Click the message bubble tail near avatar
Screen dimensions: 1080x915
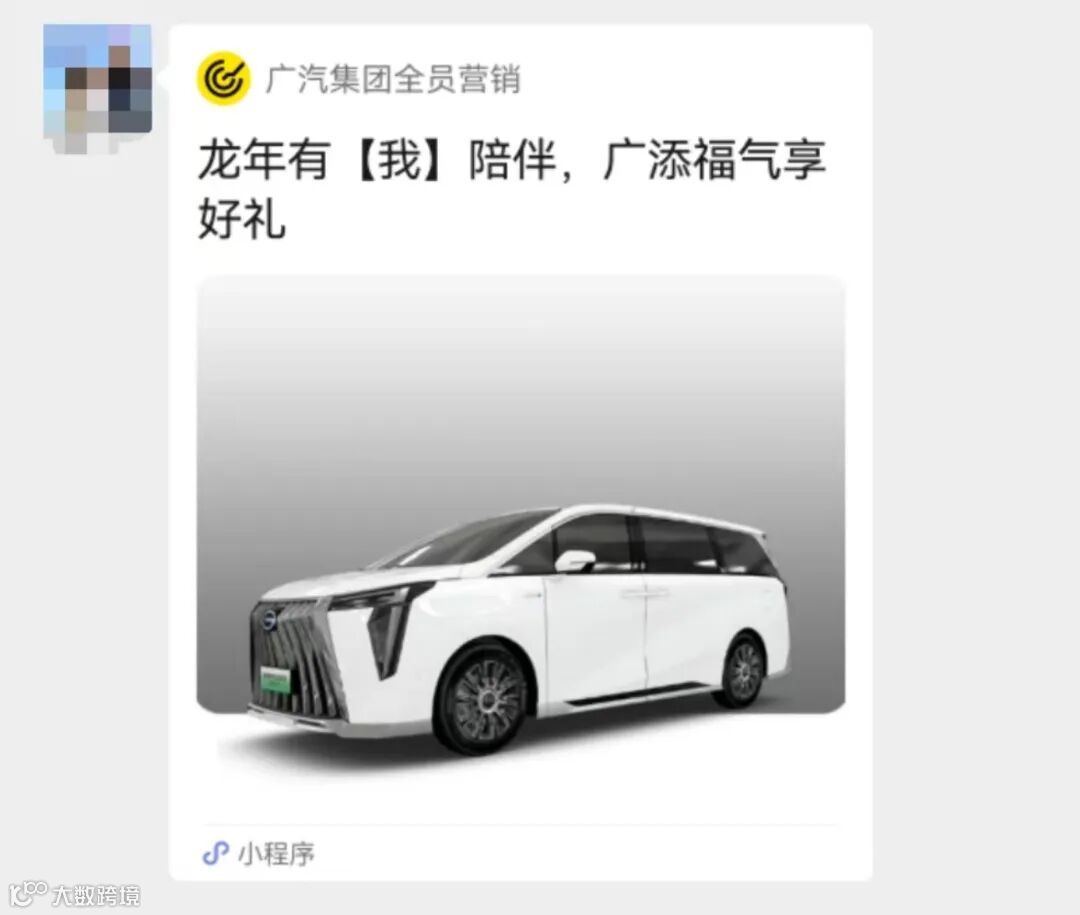(x=163, y=78)
